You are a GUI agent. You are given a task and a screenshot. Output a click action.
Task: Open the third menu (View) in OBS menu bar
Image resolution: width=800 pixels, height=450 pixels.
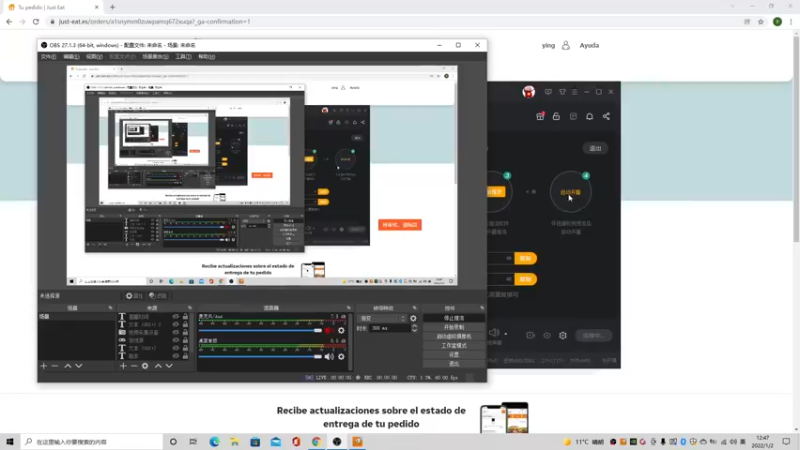94,57
